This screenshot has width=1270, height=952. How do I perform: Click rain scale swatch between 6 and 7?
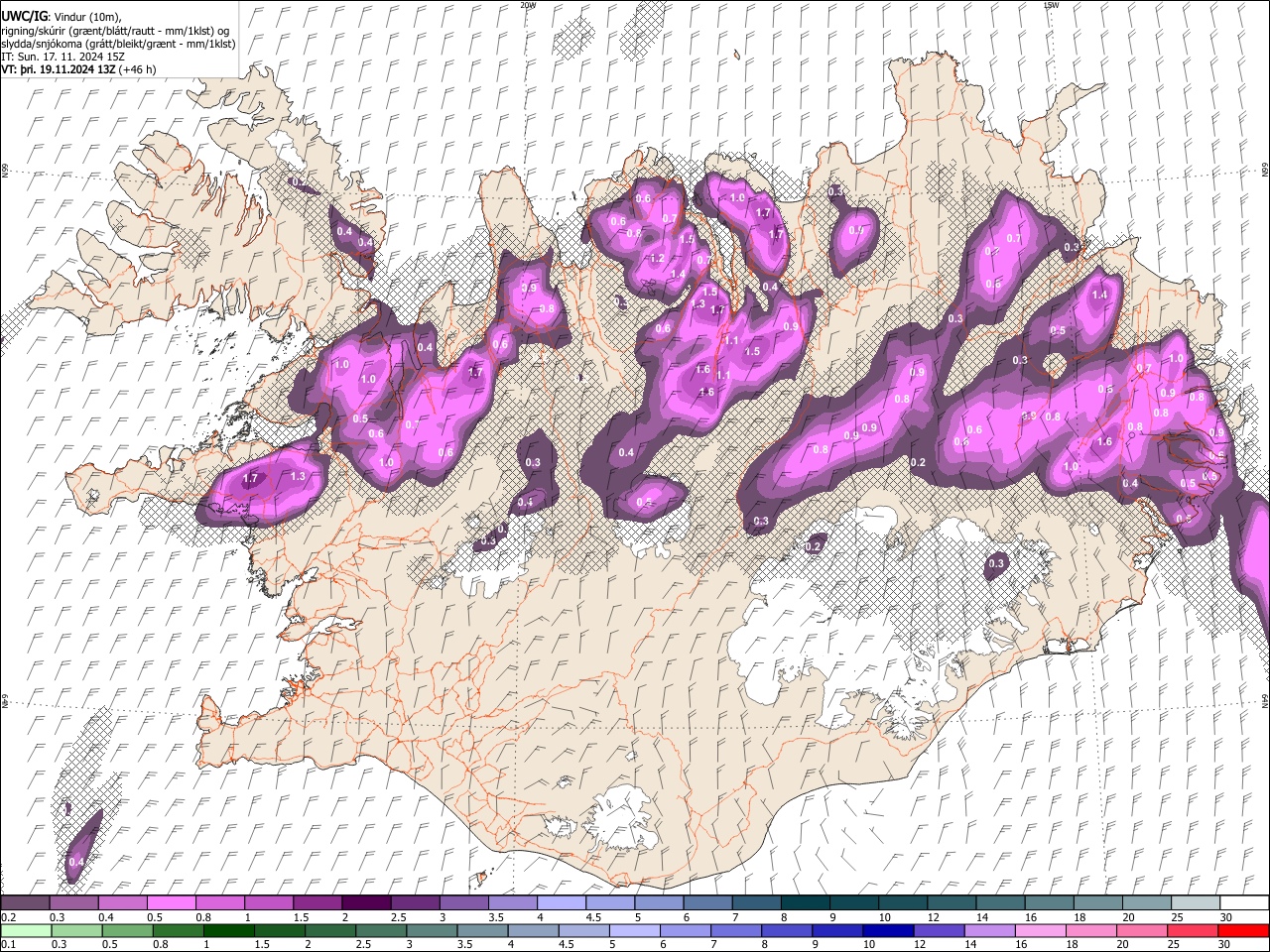(x=688, y=931)
